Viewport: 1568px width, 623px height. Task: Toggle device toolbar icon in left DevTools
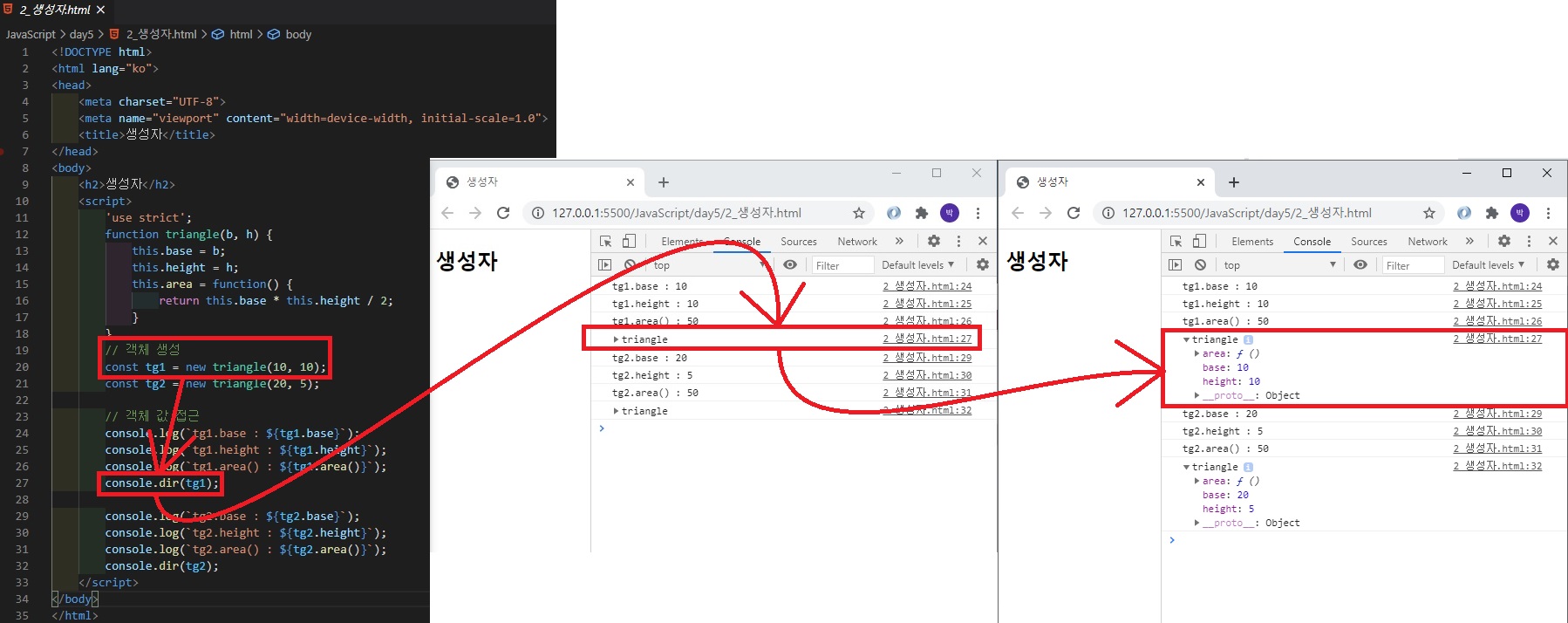(x=629, y=241)
